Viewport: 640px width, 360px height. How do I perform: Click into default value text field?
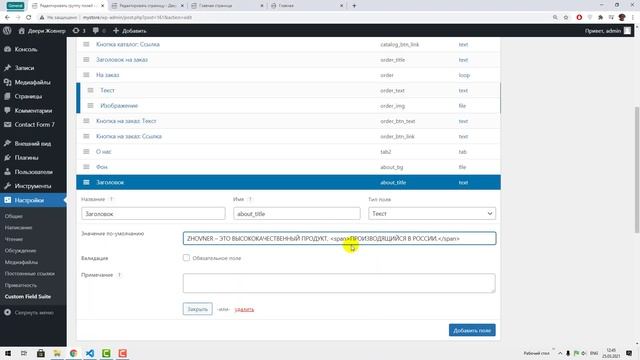click(340, 238)
